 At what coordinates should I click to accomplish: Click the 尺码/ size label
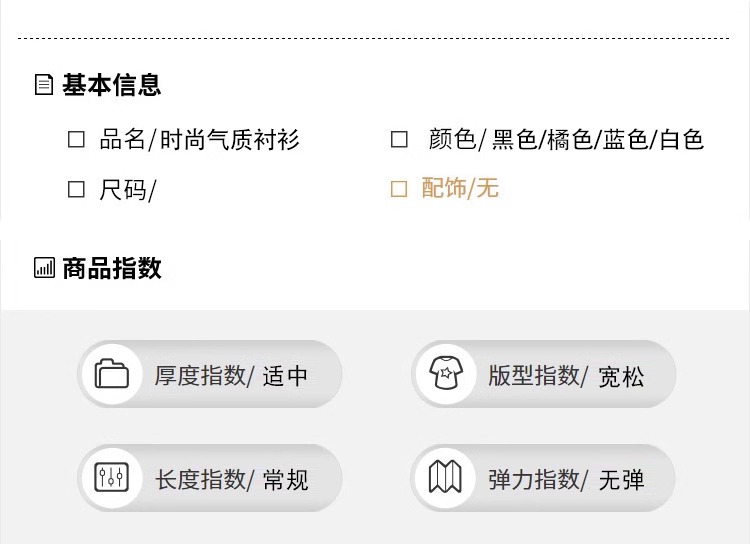click(127, 189)
